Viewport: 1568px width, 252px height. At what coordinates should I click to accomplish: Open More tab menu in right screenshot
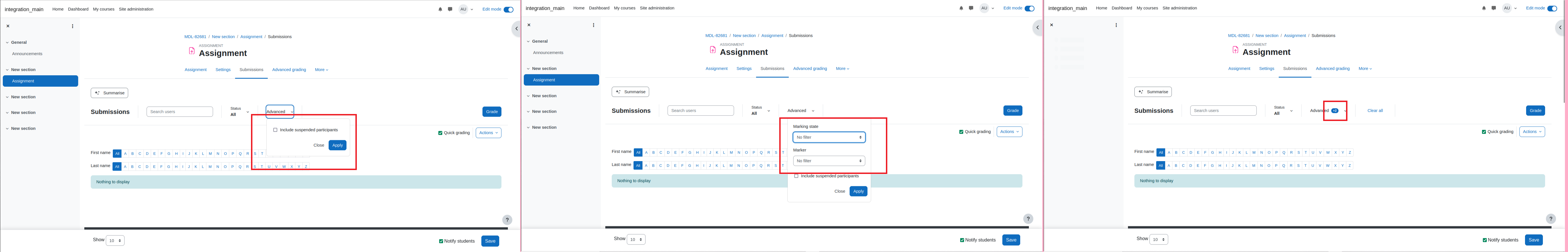pos(1365,69)
